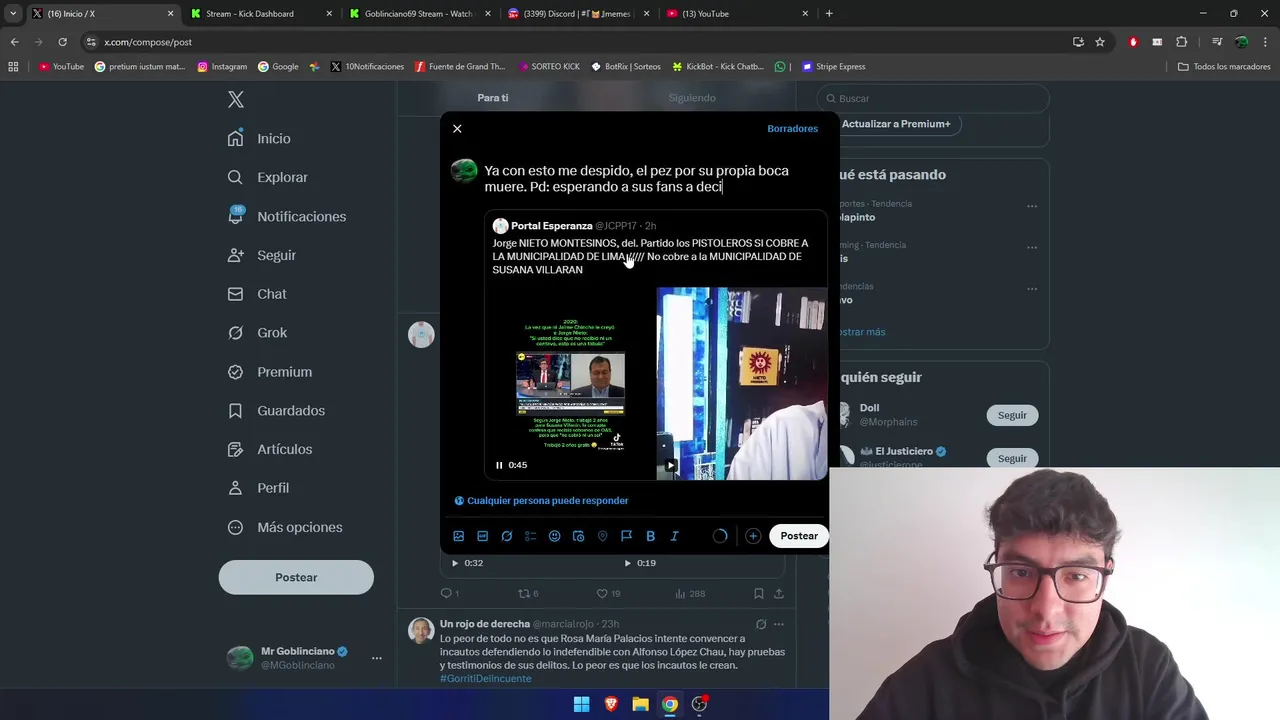Screen dimensions: 1280x720
Task: Click the flag icon in compose toolbar
Action: point(626,536)
